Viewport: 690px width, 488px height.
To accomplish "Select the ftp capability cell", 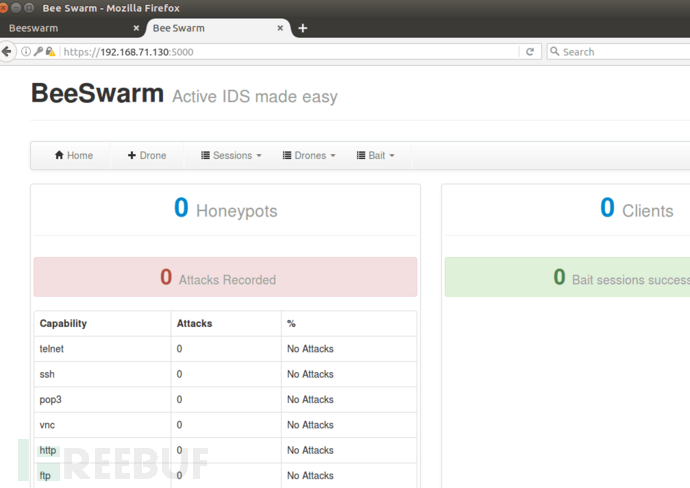I will 103,476.
